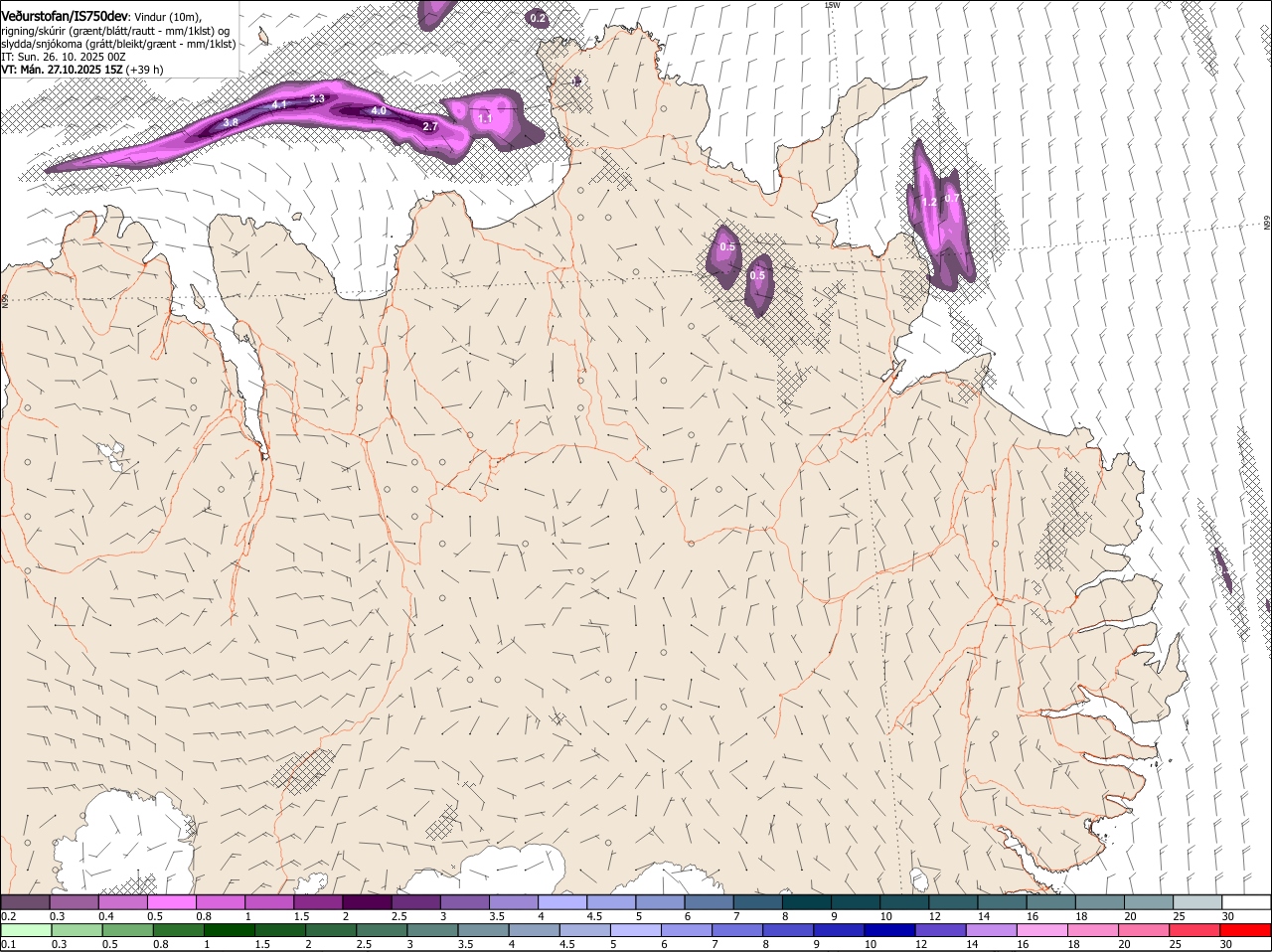Pick bottom legend swatch between 0.3 and 0.5

[79, 930]
